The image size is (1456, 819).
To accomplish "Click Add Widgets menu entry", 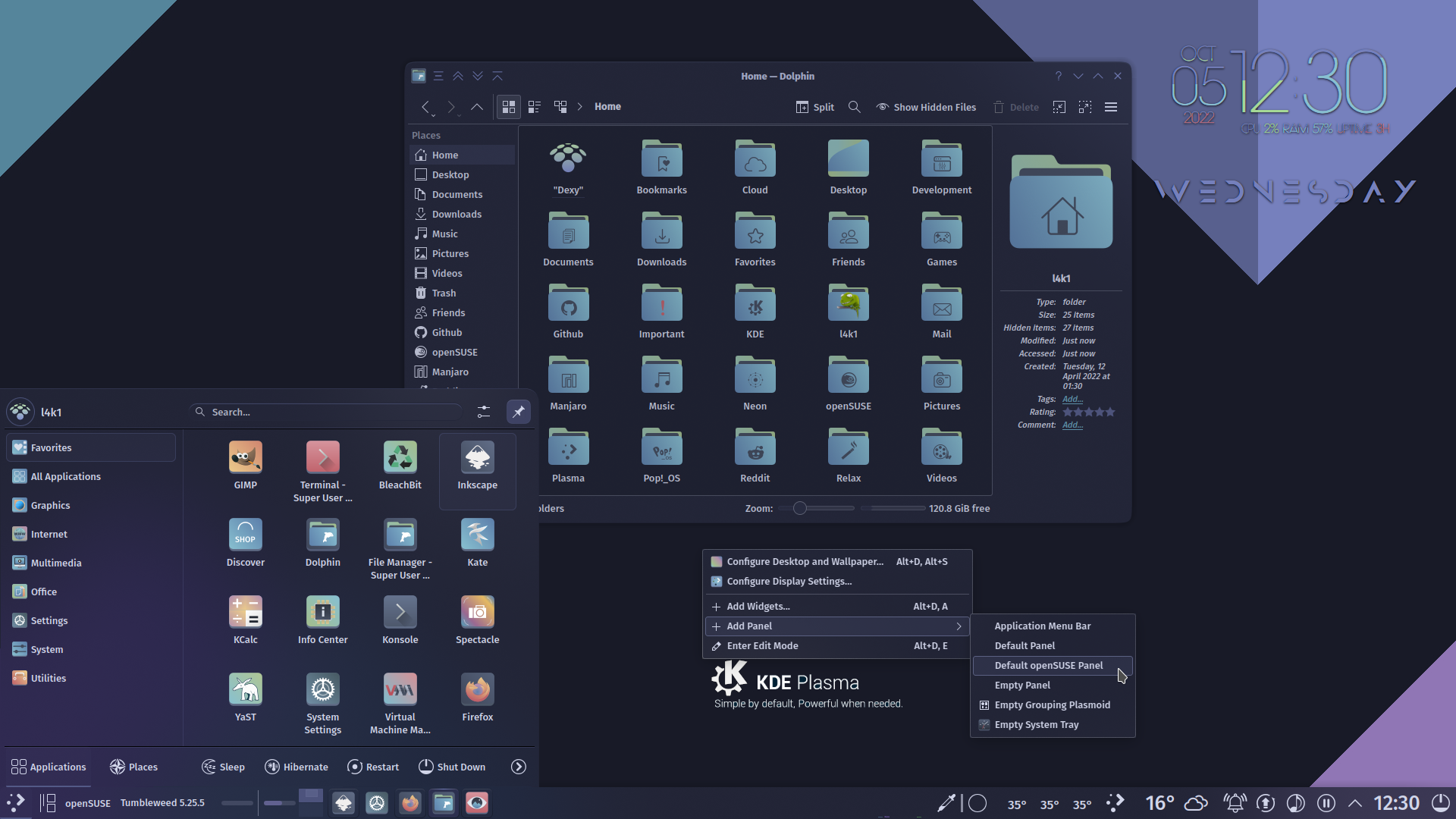I will (x=837, y=607).
